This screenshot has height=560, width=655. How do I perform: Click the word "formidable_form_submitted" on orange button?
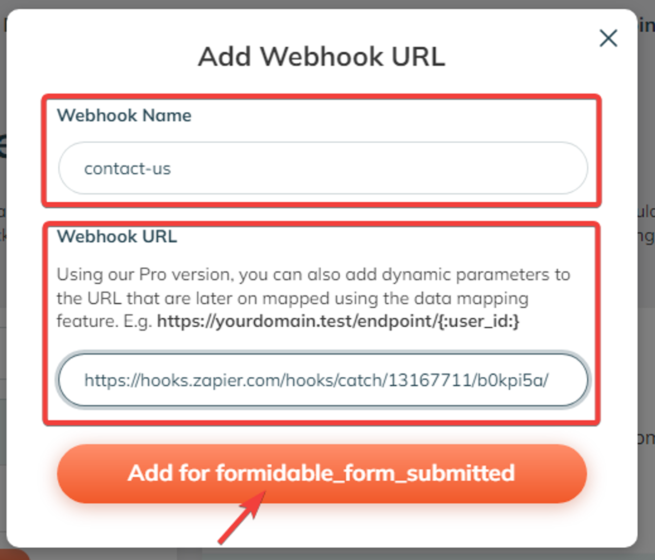pos(364,473)
